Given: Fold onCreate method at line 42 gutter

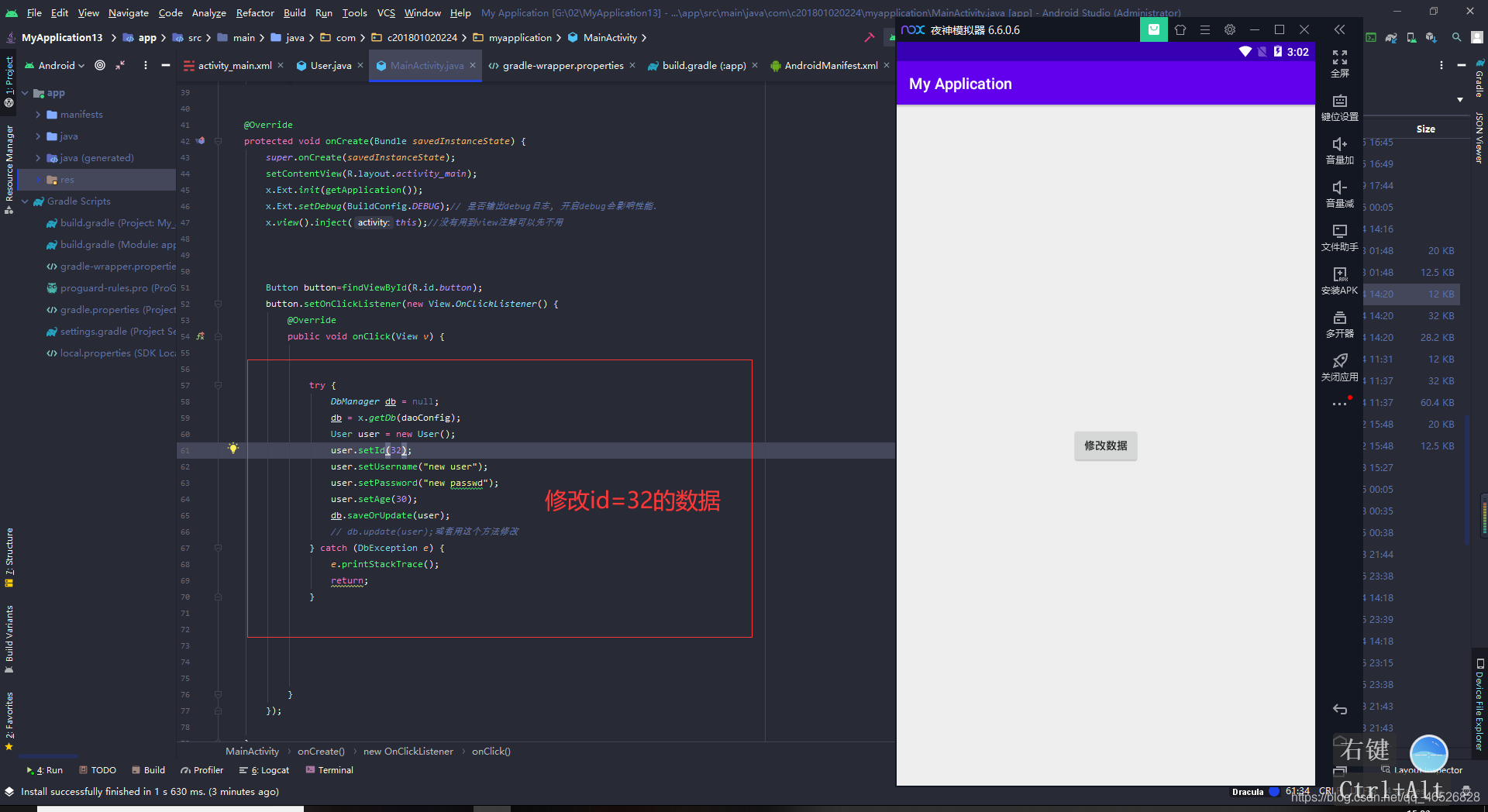Looking at the screenshot, I should click(218, 141).
